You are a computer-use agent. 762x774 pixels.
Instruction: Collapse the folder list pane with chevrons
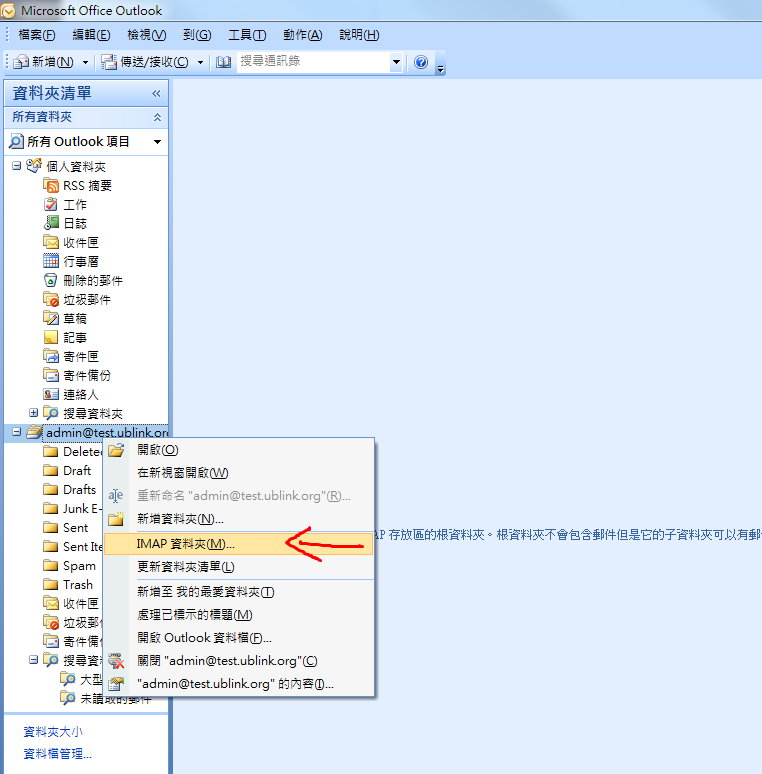point(156,93)
